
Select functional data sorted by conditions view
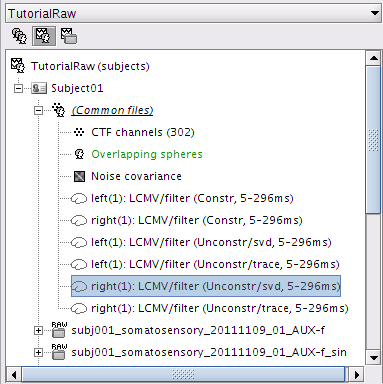[x=69, y=36]
